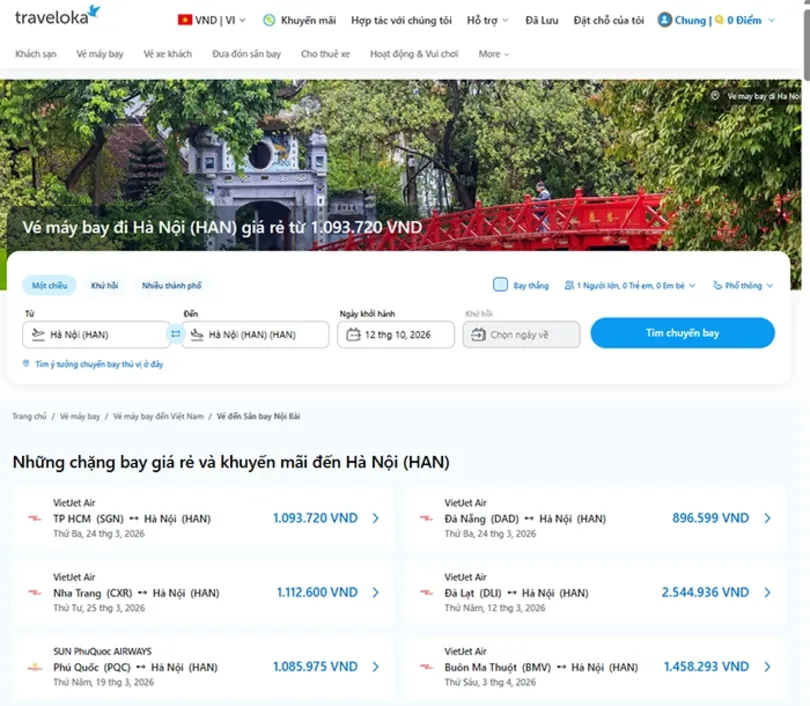Viewport: 810px width, 706px height.
Task: Click the departure date calendar icon
Action: coord(353,335)
